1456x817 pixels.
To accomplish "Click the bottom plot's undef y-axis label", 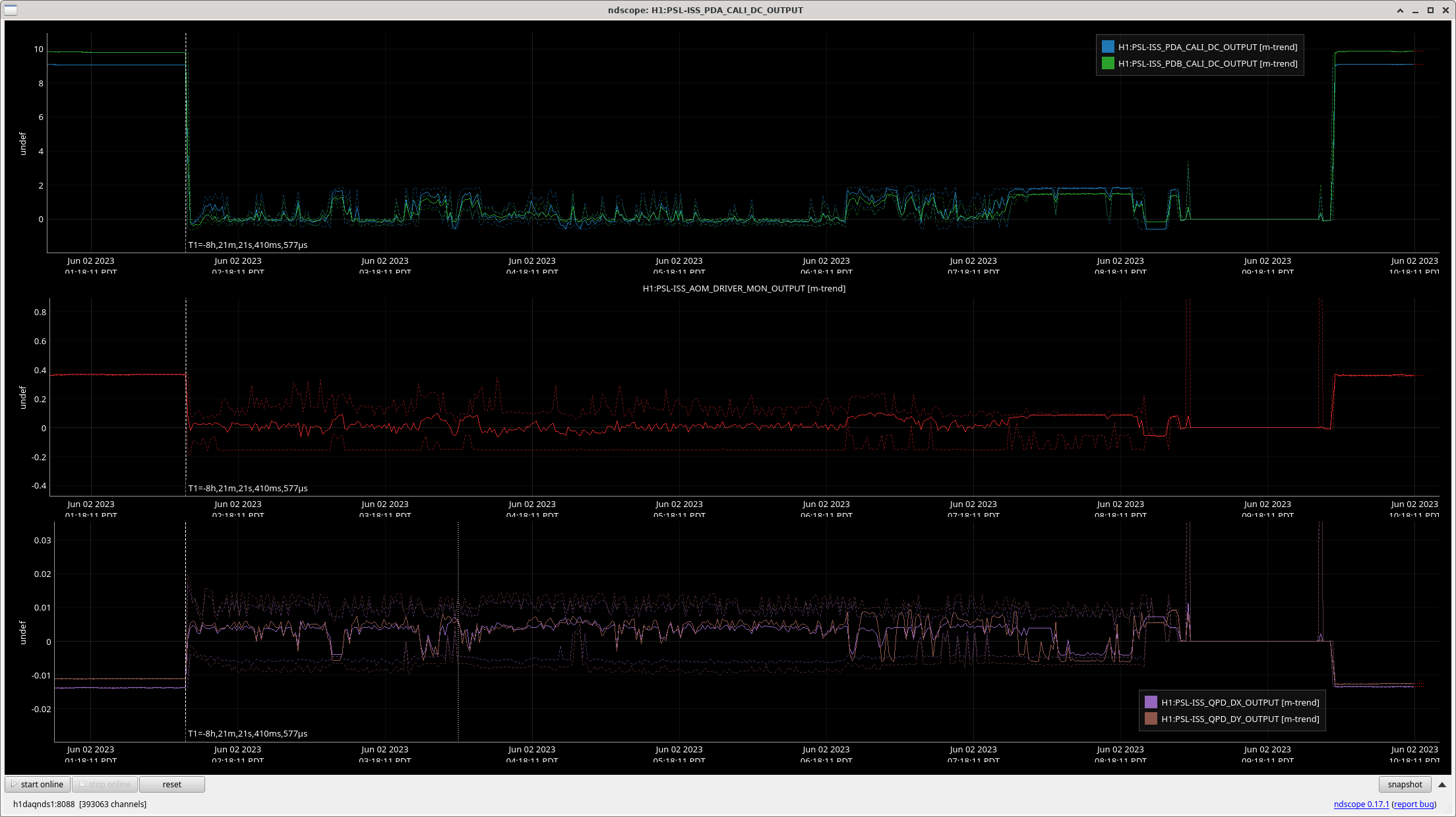I will 22,632.
